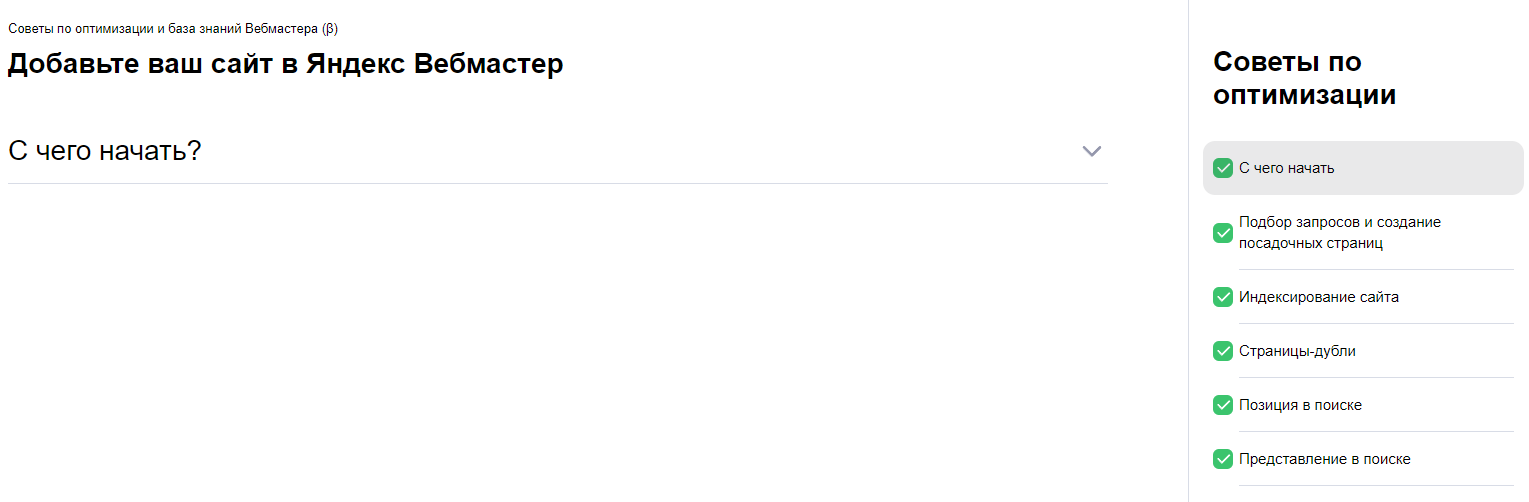Toggle the 'С чего начать' green checkmark

(1222, 168)
